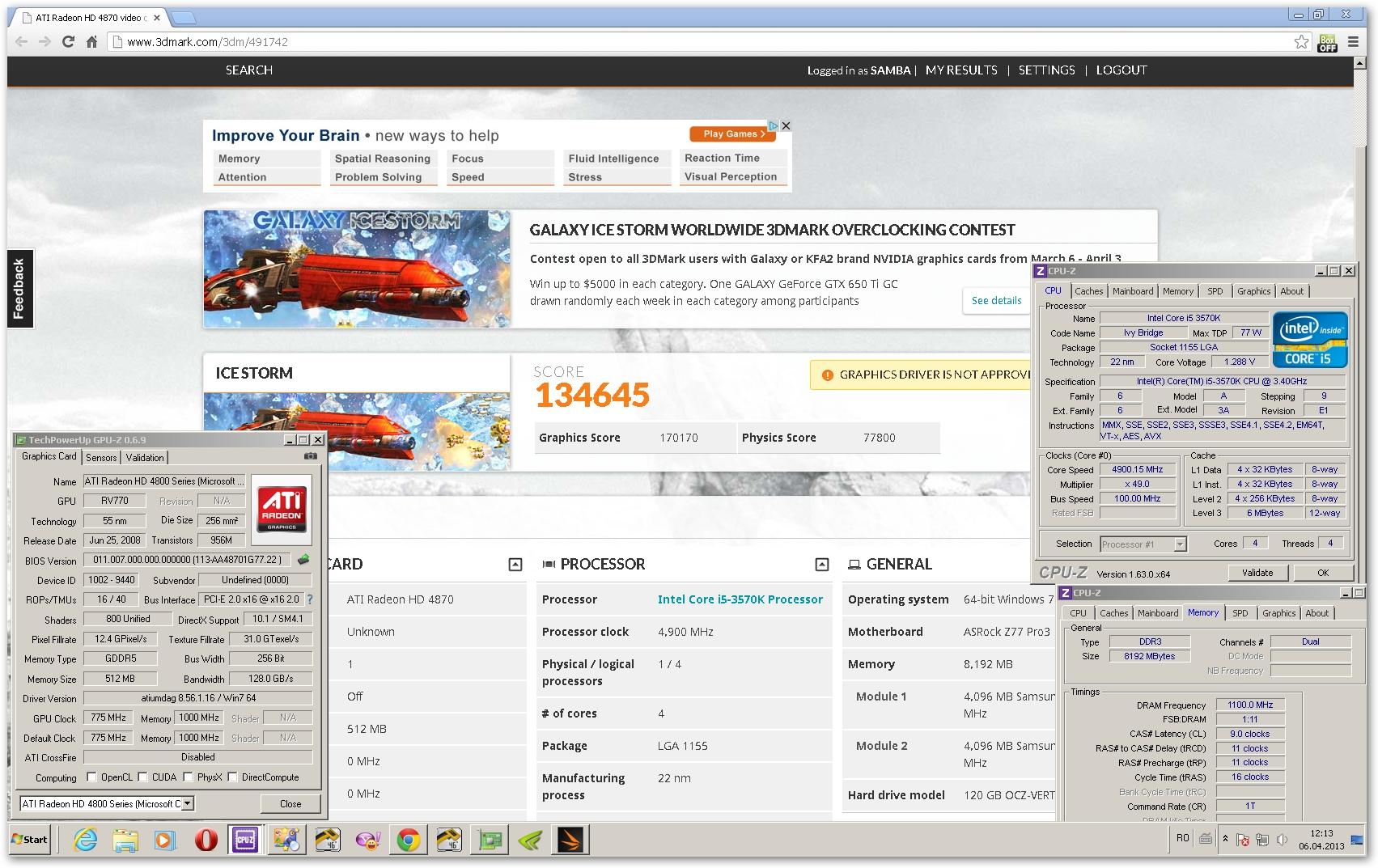The image size is (1378, 868).
Task: Open the NVIDIA green logo taskbar icon
Action: tap(530, 840)
